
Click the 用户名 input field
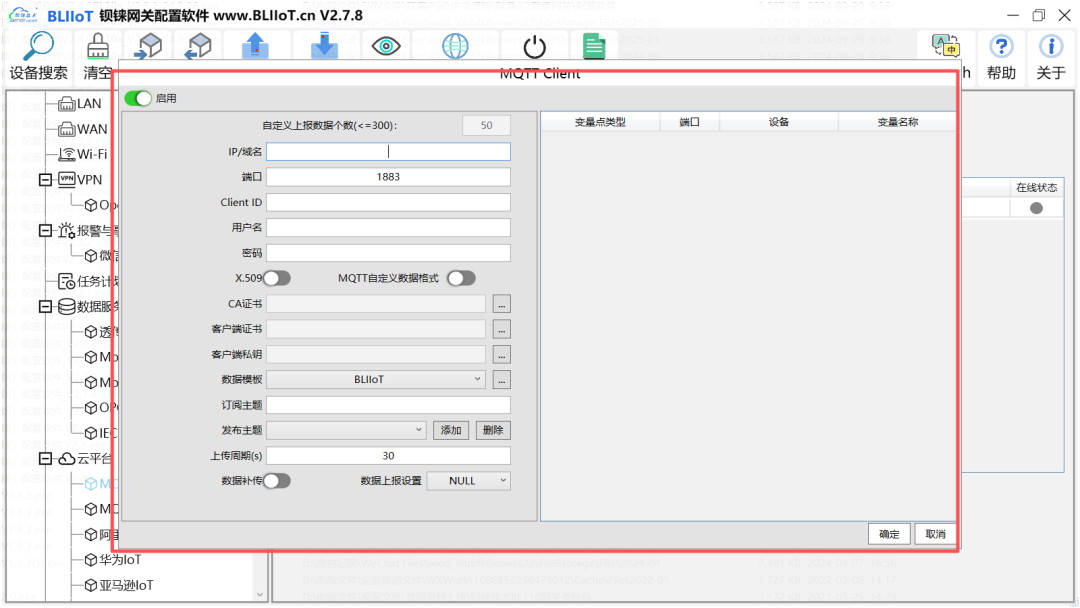(x=388, y=228)
